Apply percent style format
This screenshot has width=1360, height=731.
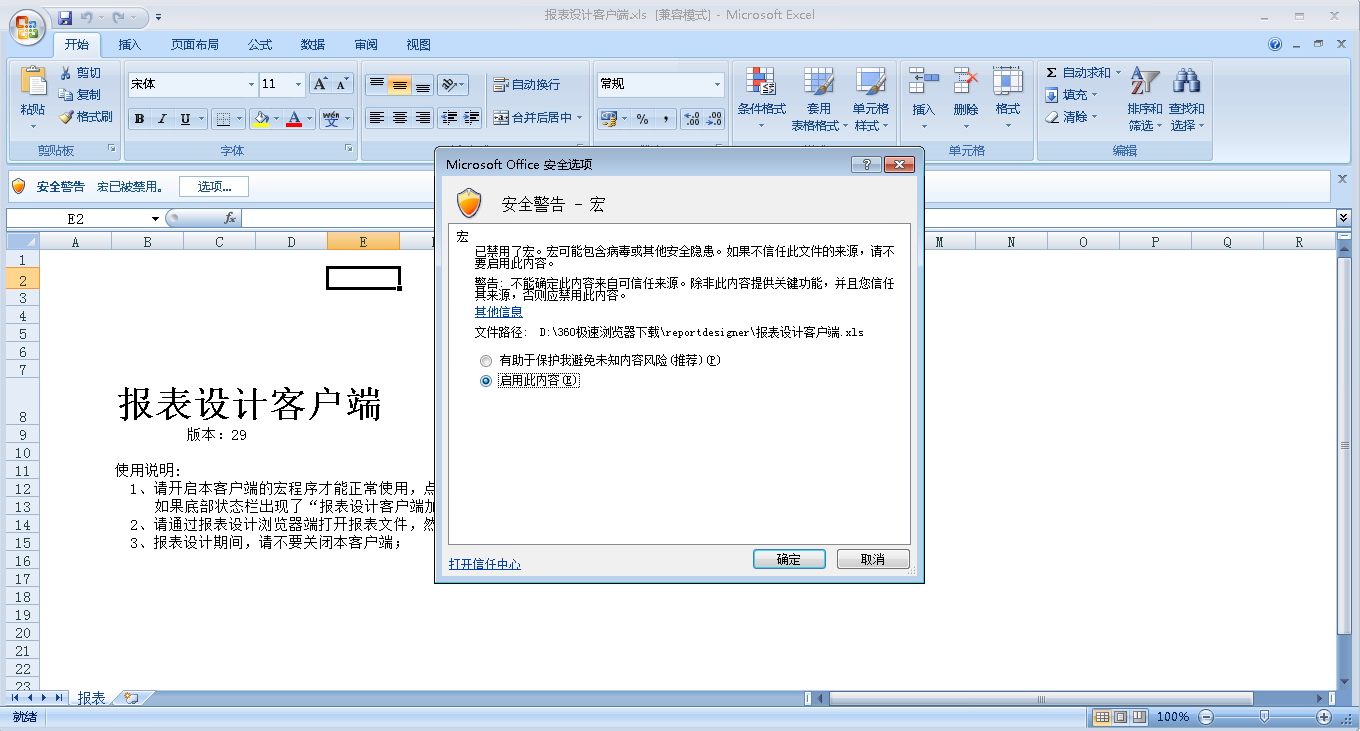642,119
